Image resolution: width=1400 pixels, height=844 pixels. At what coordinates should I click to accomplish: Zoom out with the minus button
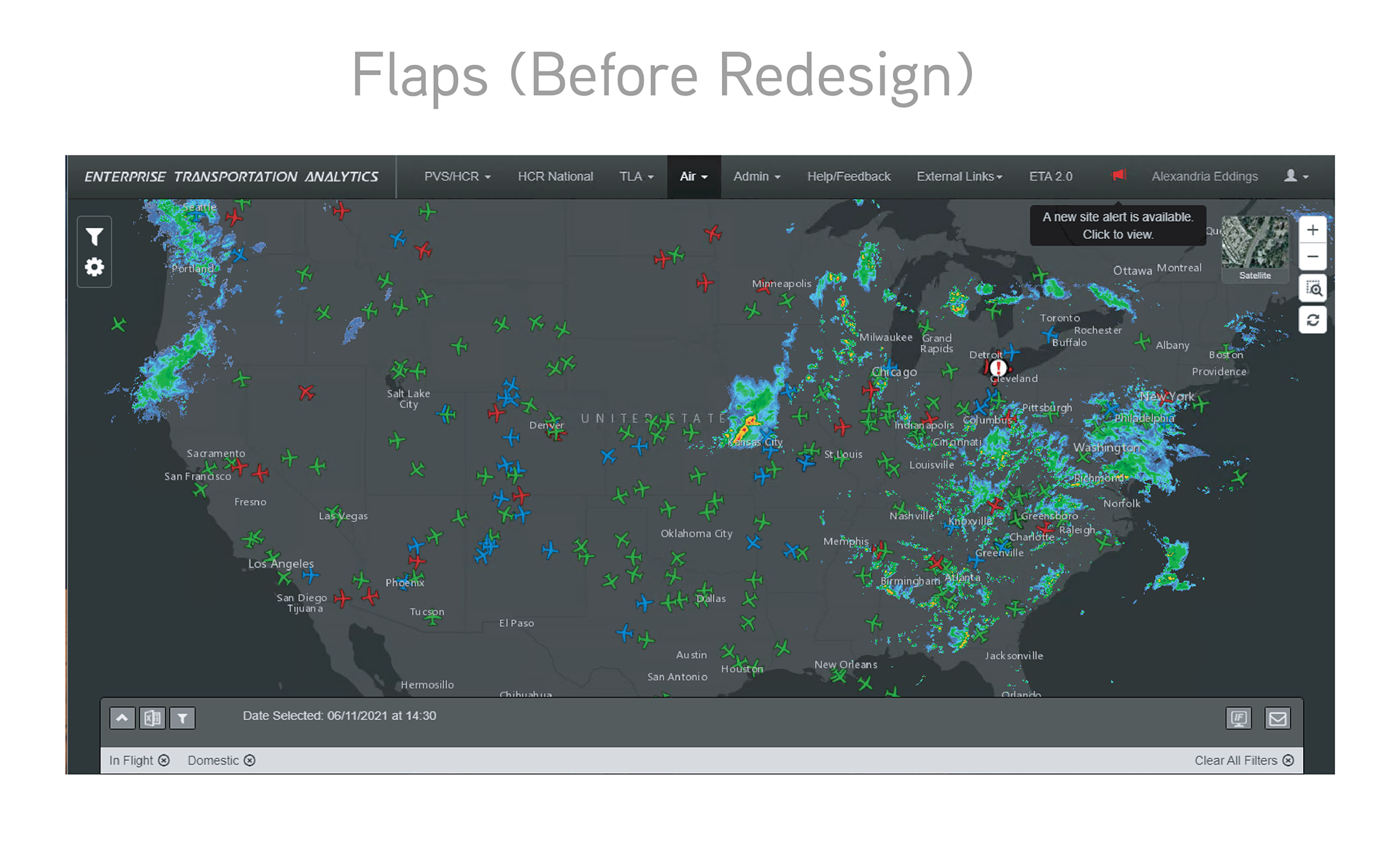click(1312, 257)
